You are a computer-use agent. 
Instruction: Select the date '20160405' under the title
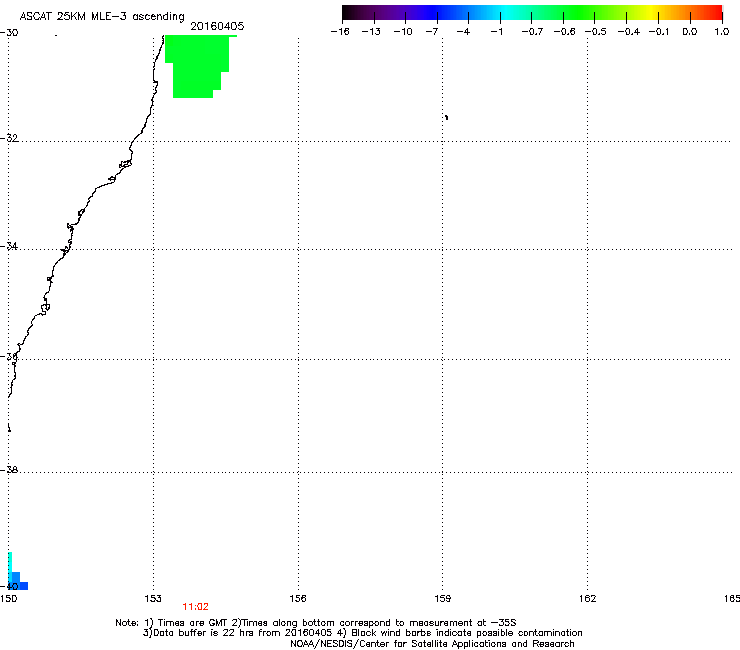coord(217,26)
